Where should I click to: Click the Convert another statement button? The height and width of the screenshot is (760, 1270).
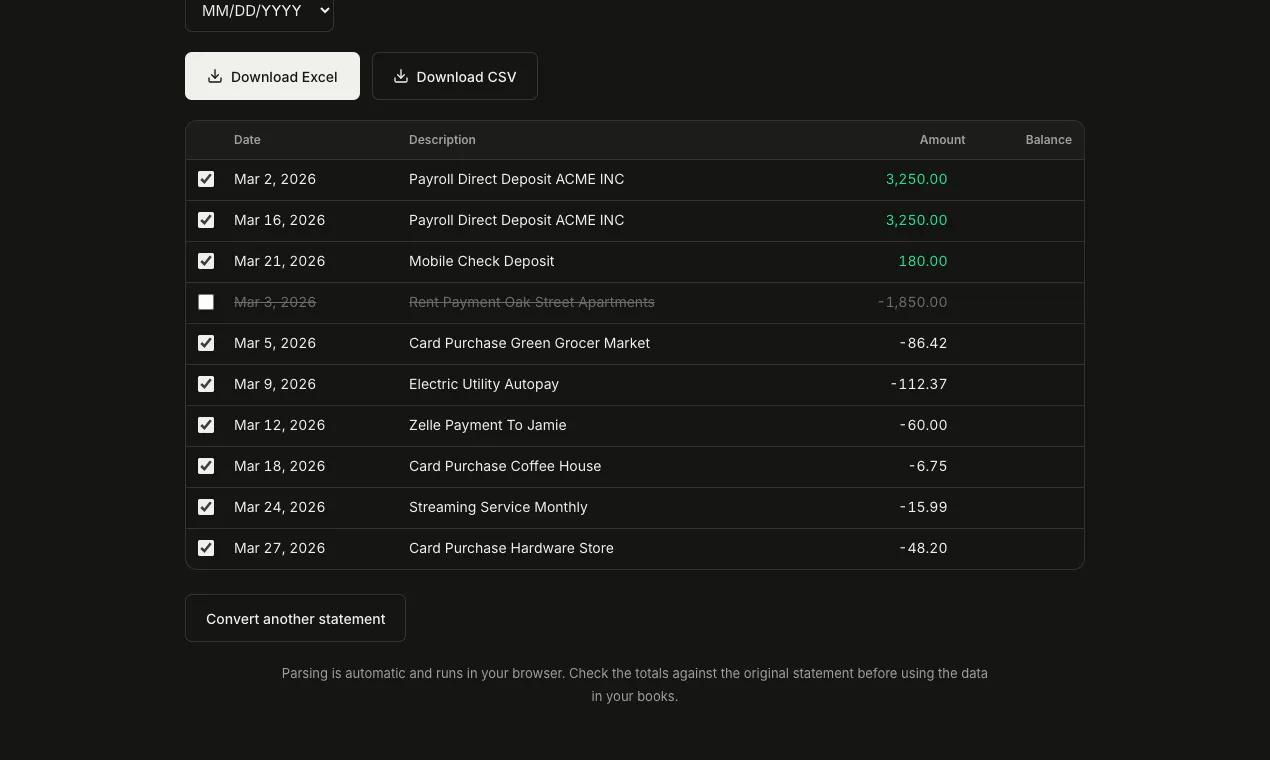tap(295, 618)
